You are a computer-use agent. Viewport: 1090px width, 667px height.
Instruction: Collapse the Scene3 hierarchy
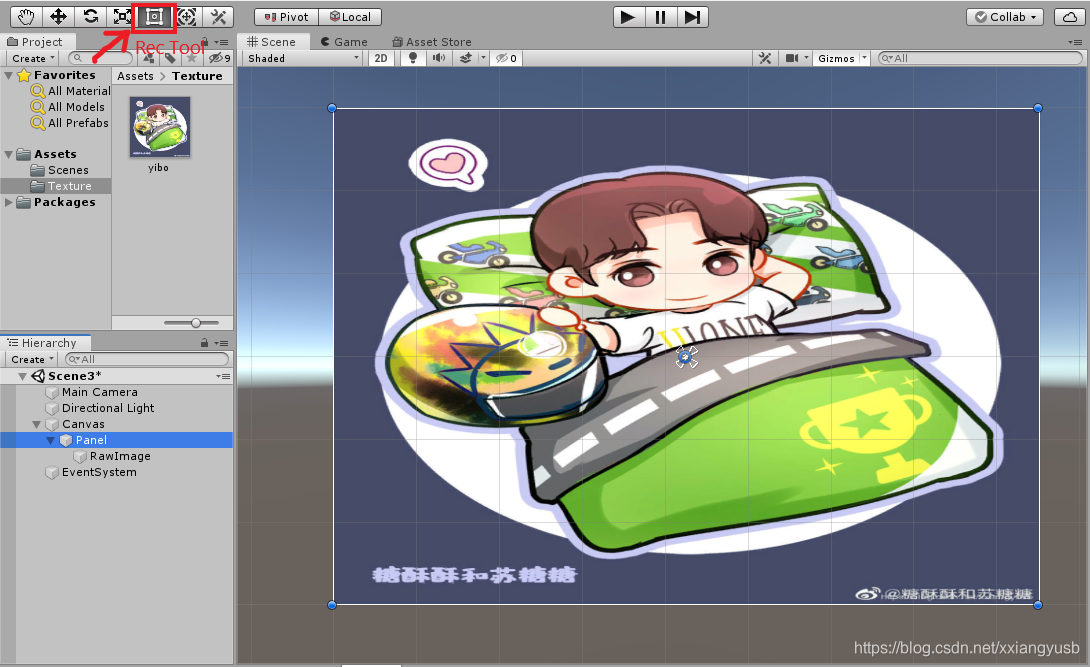coord(22,376)
